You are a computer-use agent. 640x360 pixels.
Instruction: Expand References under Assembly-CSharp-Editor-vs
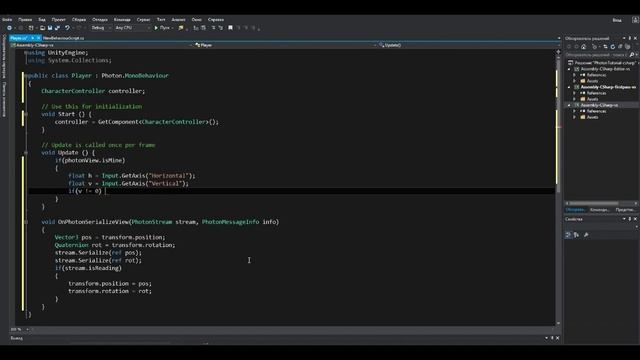tap(574, 75)
